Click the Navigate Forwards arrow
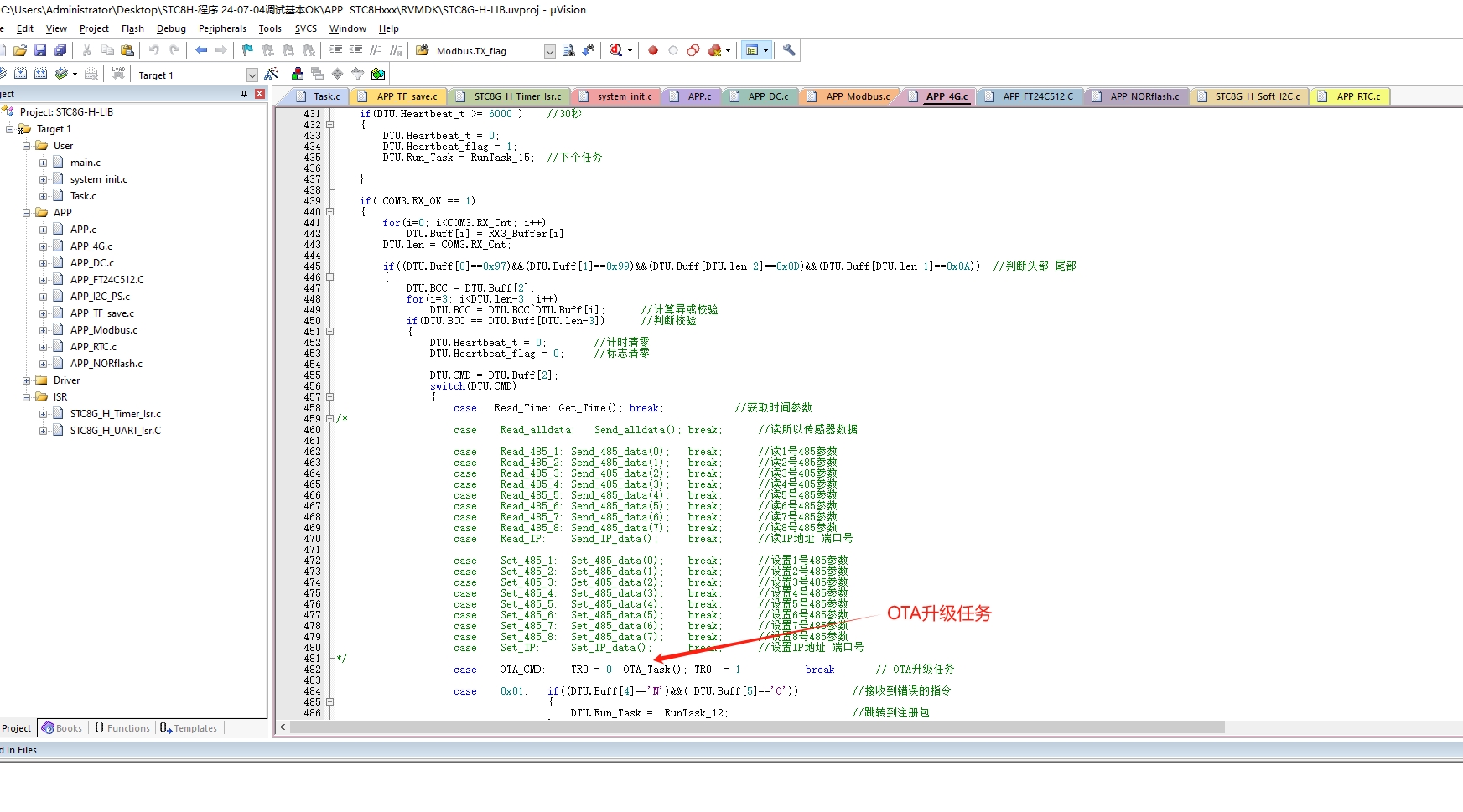Image resolution: width=1463 pixels, height=812 pixels. (221, 51)
